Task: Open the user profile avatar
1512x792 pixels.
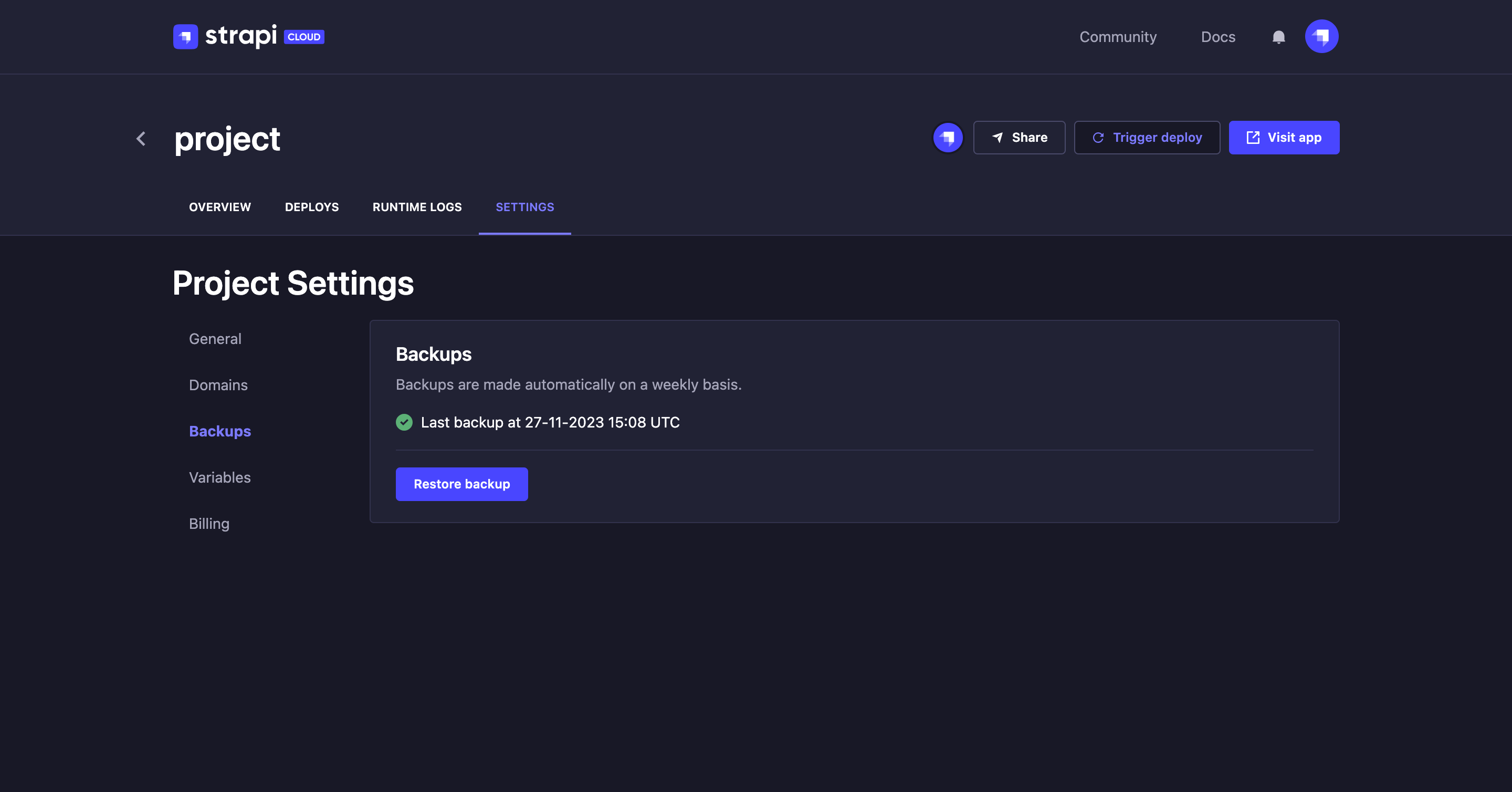Action: pyautogui.click(x=1321, y=36)
